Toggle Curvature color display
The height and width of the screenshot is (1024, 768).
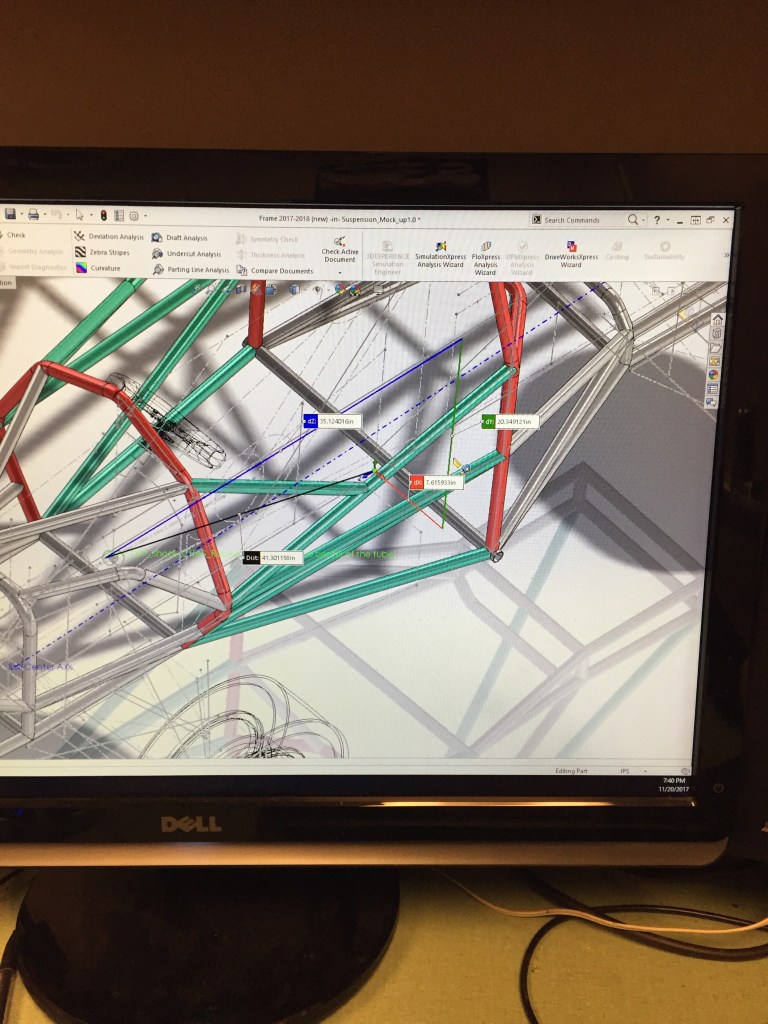81,269
